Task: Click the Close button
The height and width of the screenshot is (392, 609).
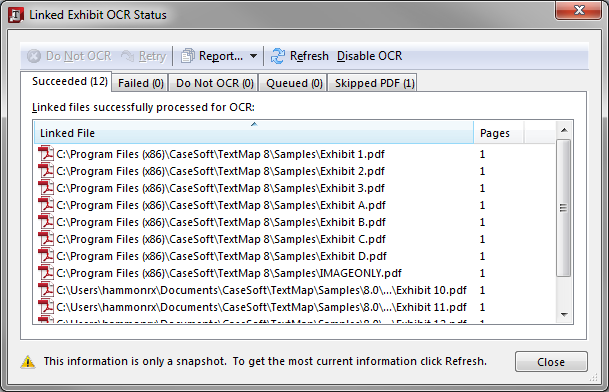Action: point(551,362)
